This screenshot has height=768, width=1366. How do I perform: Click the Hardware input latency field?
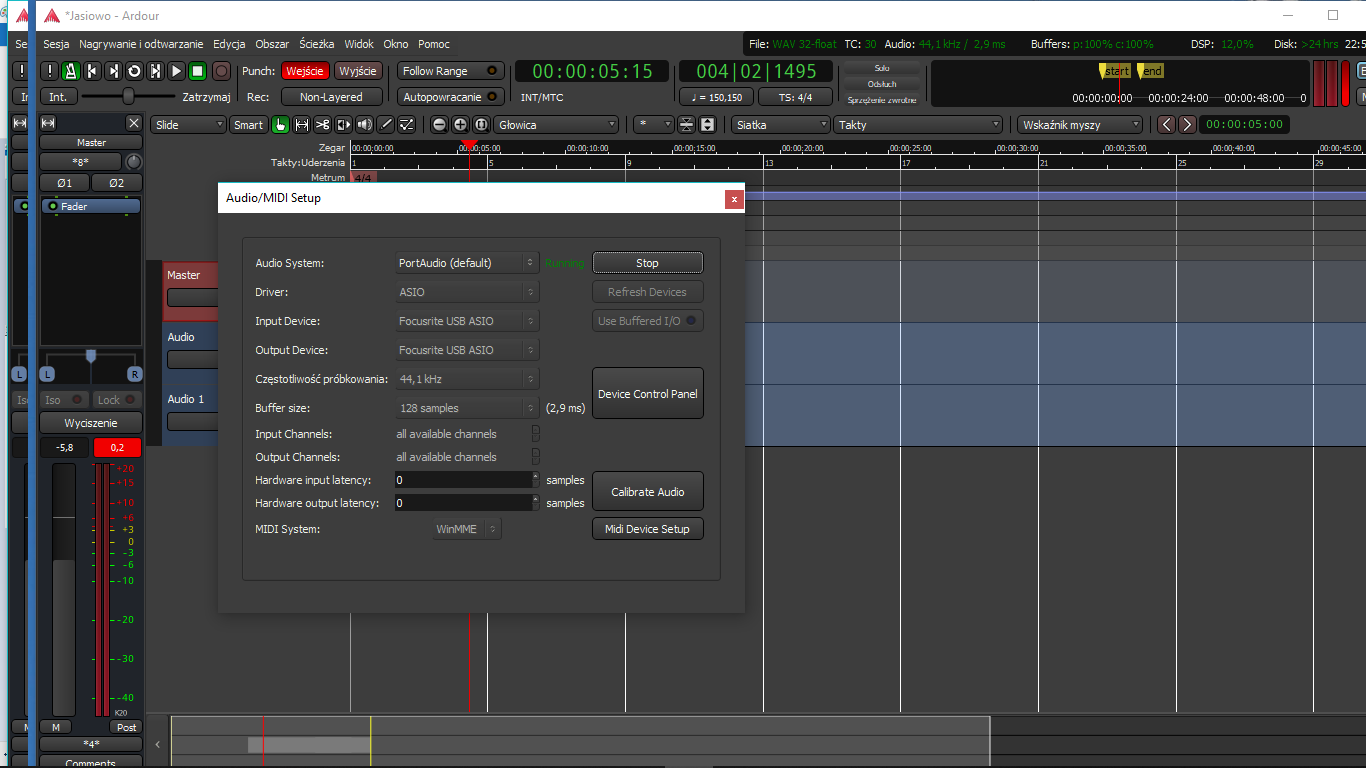[463, 480]
